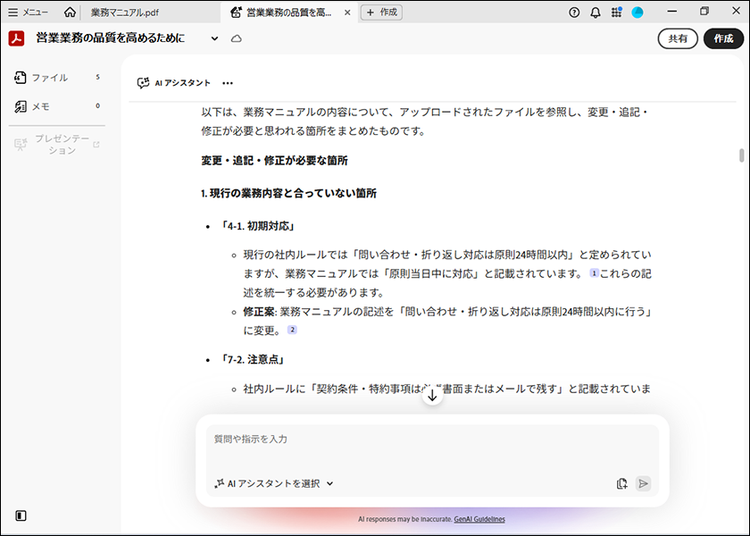The height and width of the screenshot is (536, 750).
Task: Click the cloud sync status icon
Action: [236, 38]
